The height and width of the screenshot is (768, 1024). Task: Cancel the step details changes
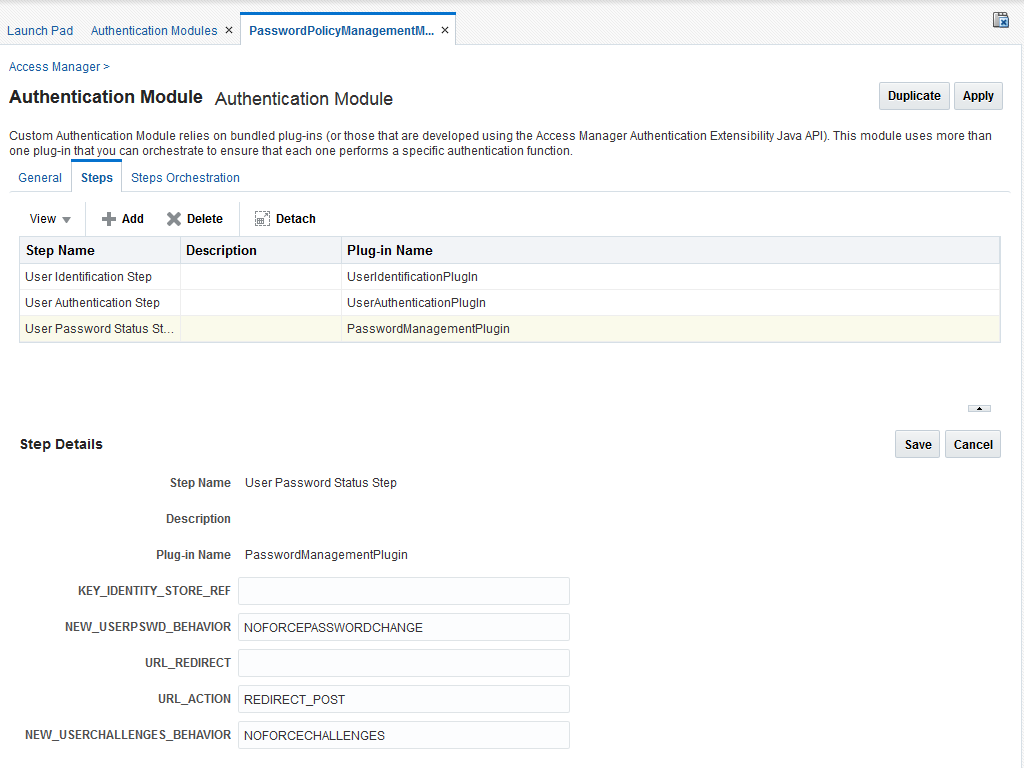972,444
